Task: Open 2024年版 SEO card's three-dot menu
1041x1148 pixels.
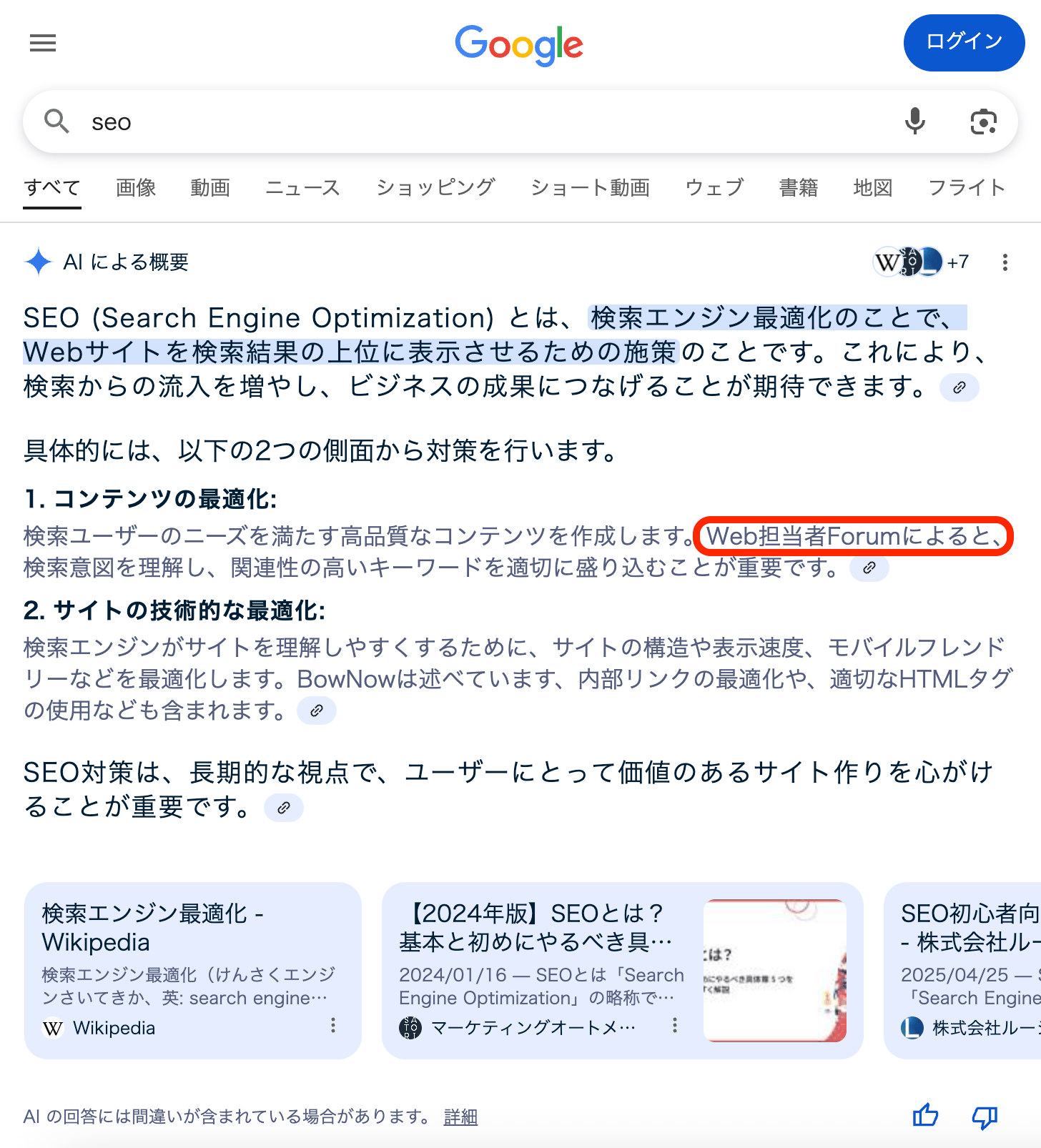Action: tap(675, 1026)
